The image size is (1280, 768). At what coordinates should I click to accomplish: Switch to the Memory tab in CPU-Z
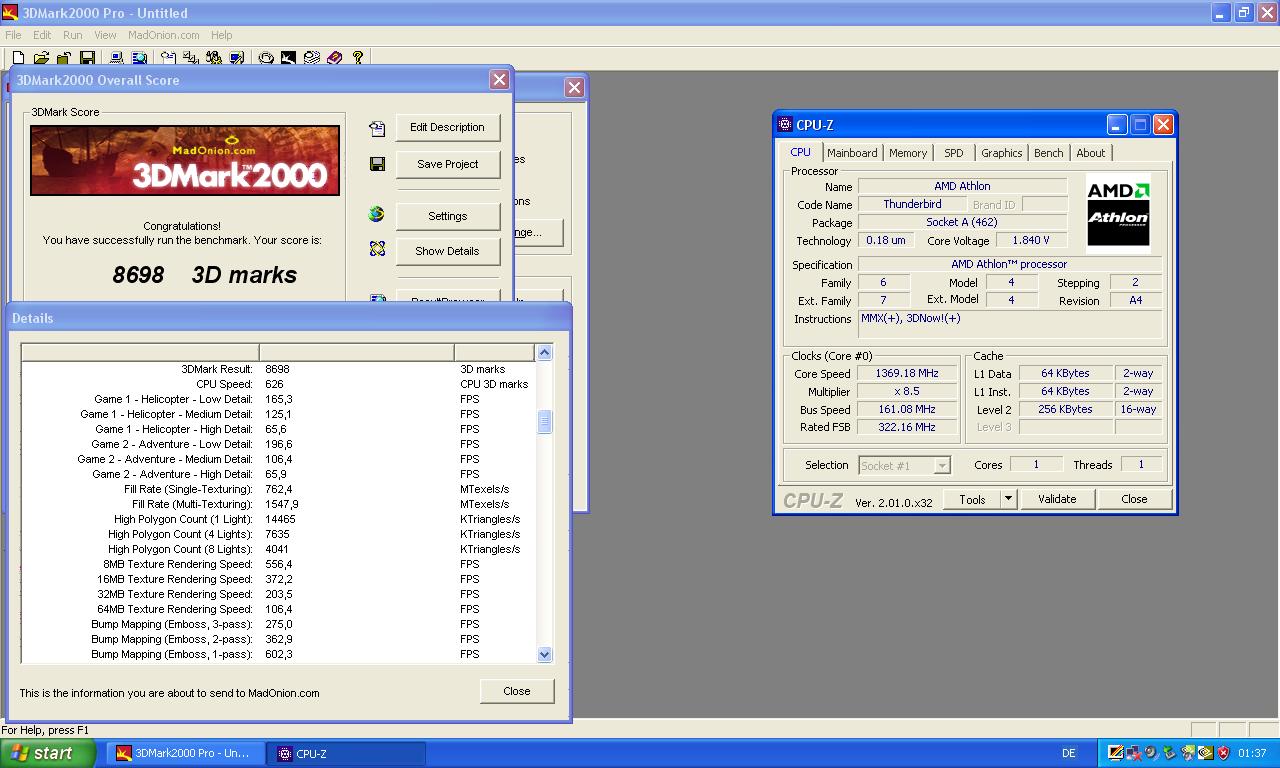[908, 153]
